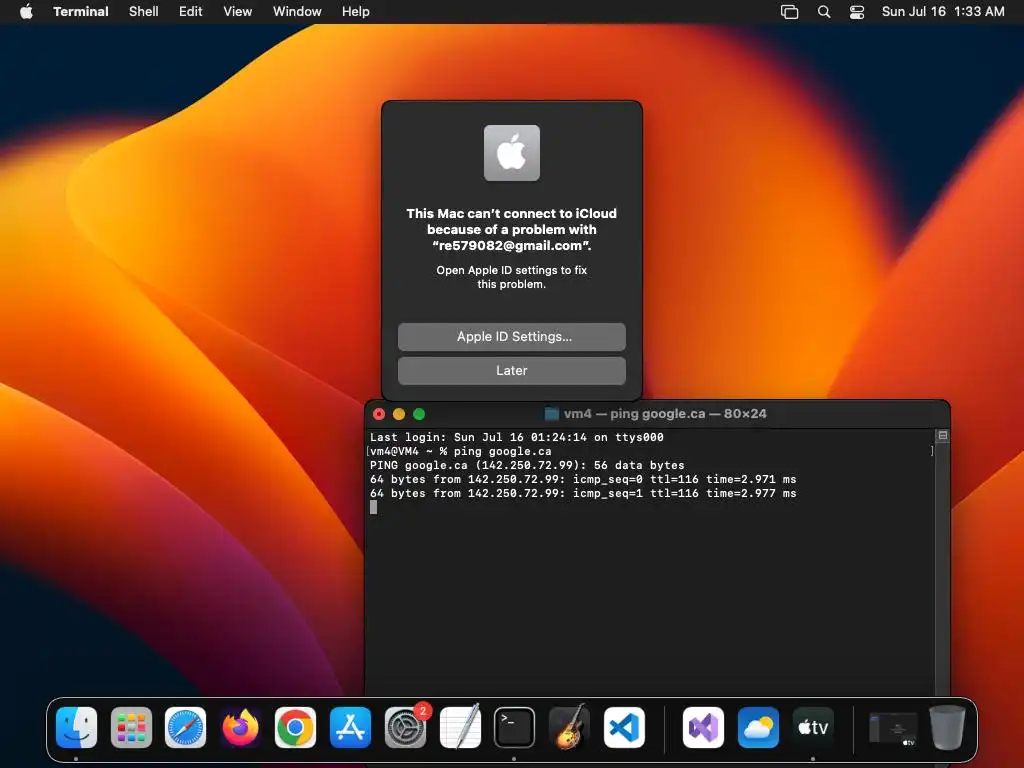Click the Apple logo in iCloud dialog
This screenshot has height=768, width=1024.
[512, 153]
